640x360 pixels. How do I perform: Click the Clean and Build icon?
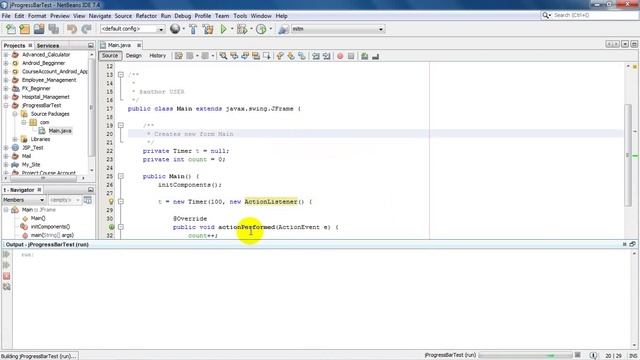208,29
